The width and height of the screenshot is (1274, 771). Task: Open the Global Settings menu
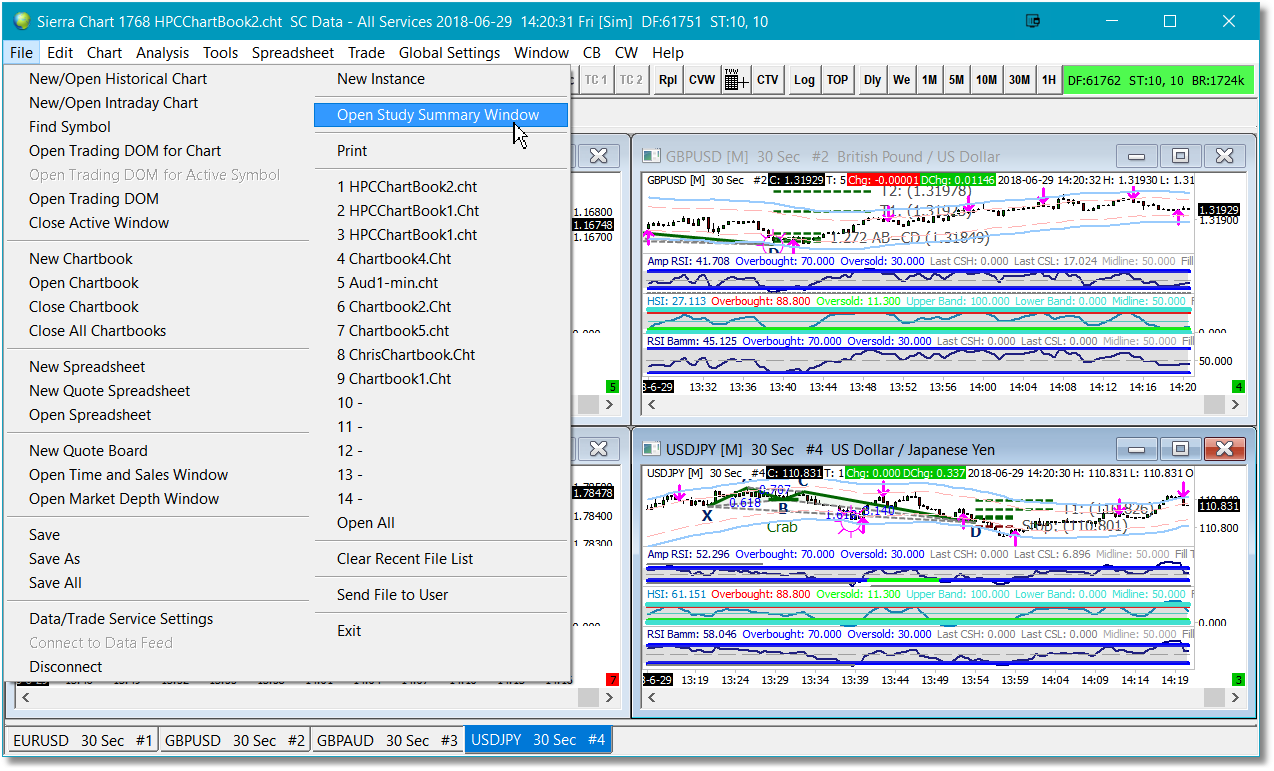tap(449, 53)
